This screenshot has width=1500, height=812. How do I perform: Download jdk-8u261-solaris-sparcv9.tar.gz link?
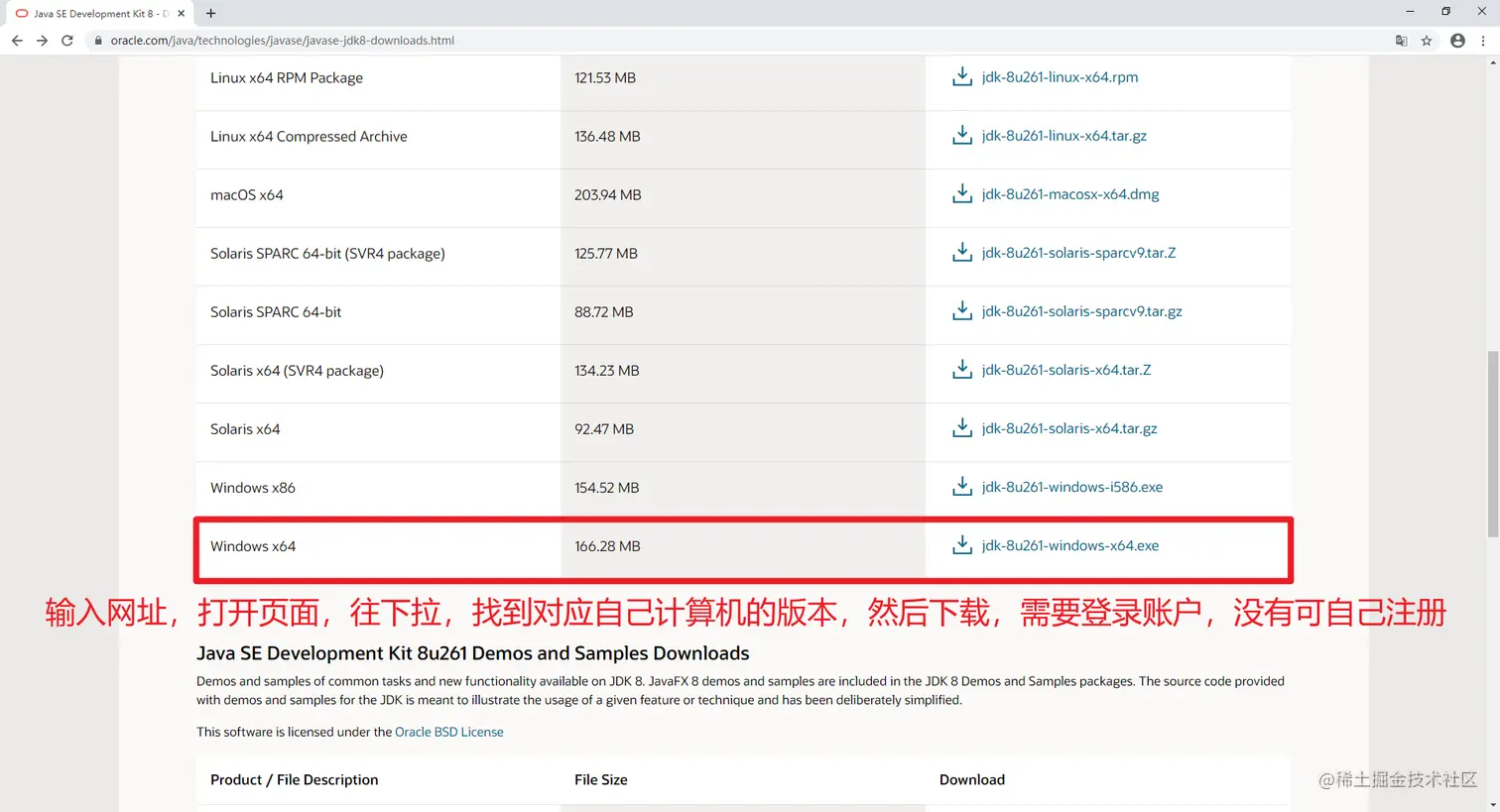(1081, 311)
